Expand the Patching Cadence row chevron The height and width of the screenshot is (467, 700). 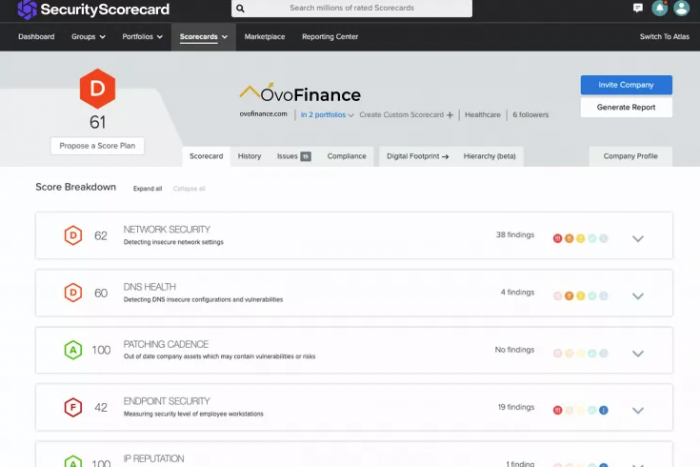pos(638,354)
